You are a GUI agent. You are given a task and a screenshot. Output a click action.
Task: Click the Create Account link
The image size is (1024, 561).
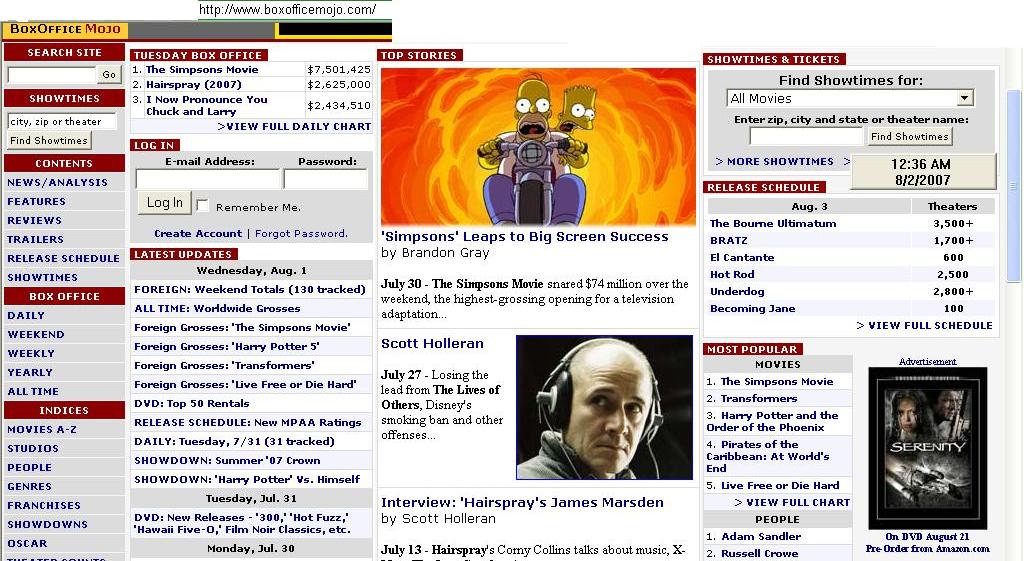coord(198,234)
